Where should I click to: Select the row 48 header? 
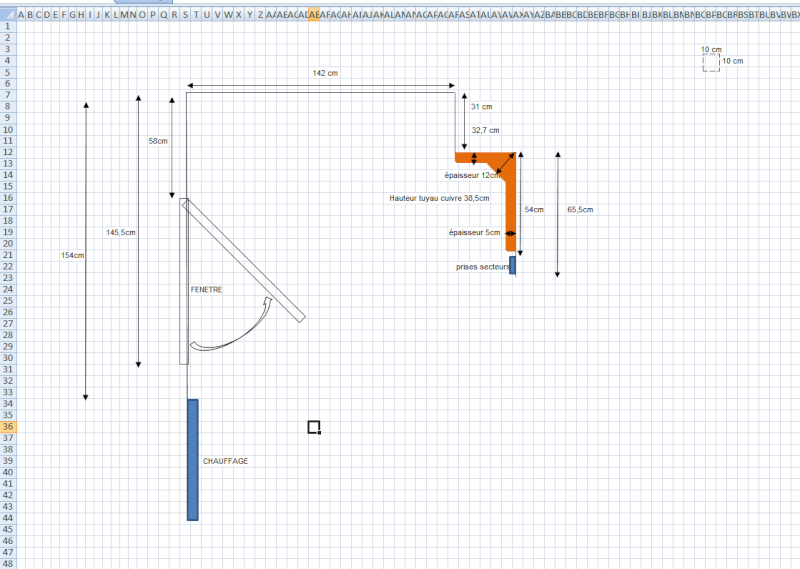(8, 563)
